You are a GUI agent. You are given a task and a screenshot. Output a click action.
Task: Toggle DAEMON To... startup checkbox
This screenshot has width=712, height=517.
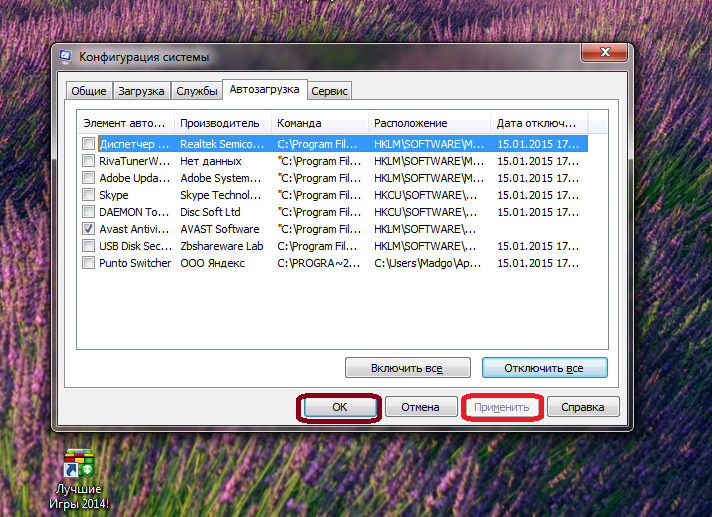(x=88, y=212)
